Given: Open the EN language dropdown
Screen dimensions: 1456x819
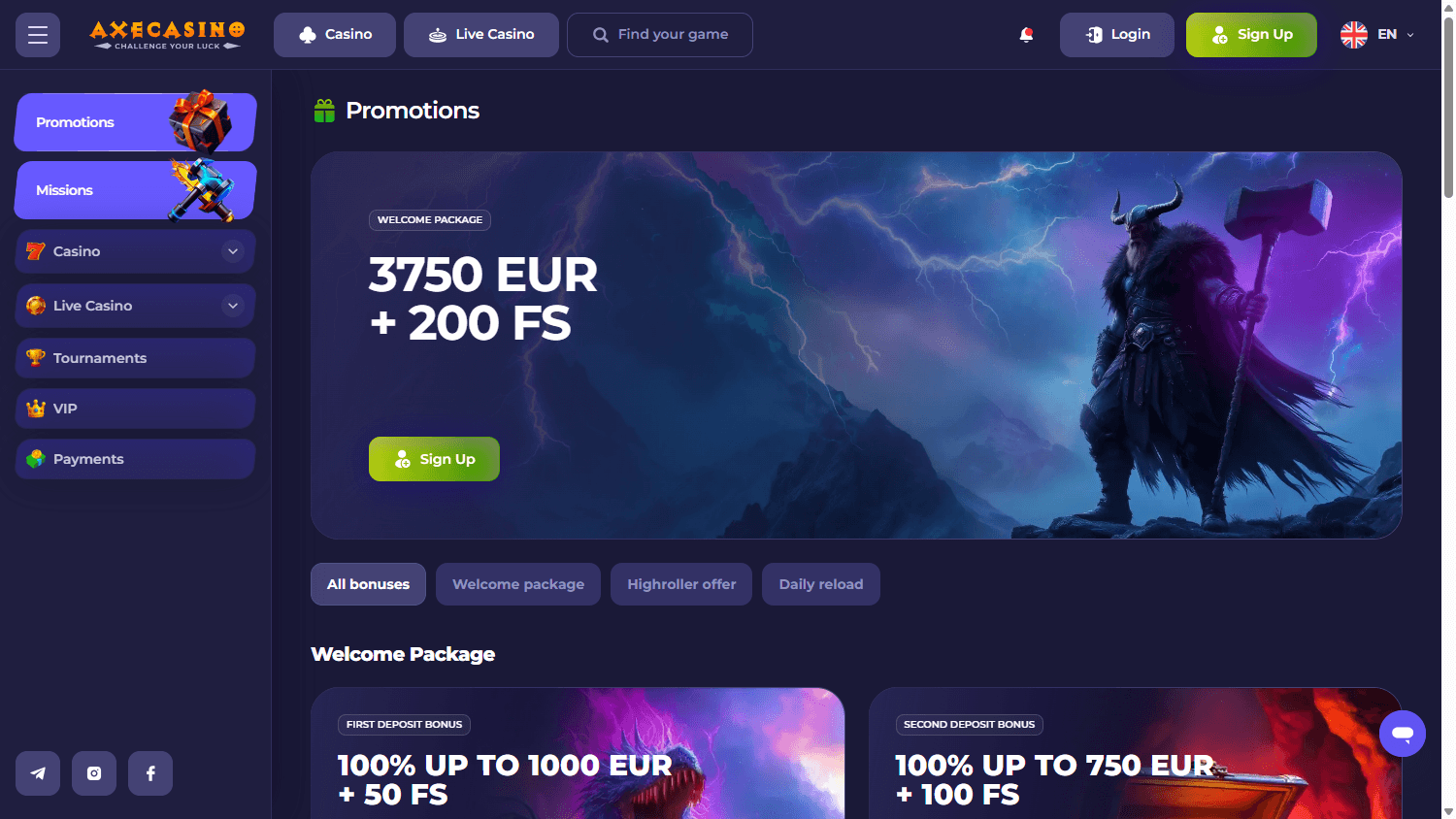Looking at the screenshot, I should (1377, 35).
